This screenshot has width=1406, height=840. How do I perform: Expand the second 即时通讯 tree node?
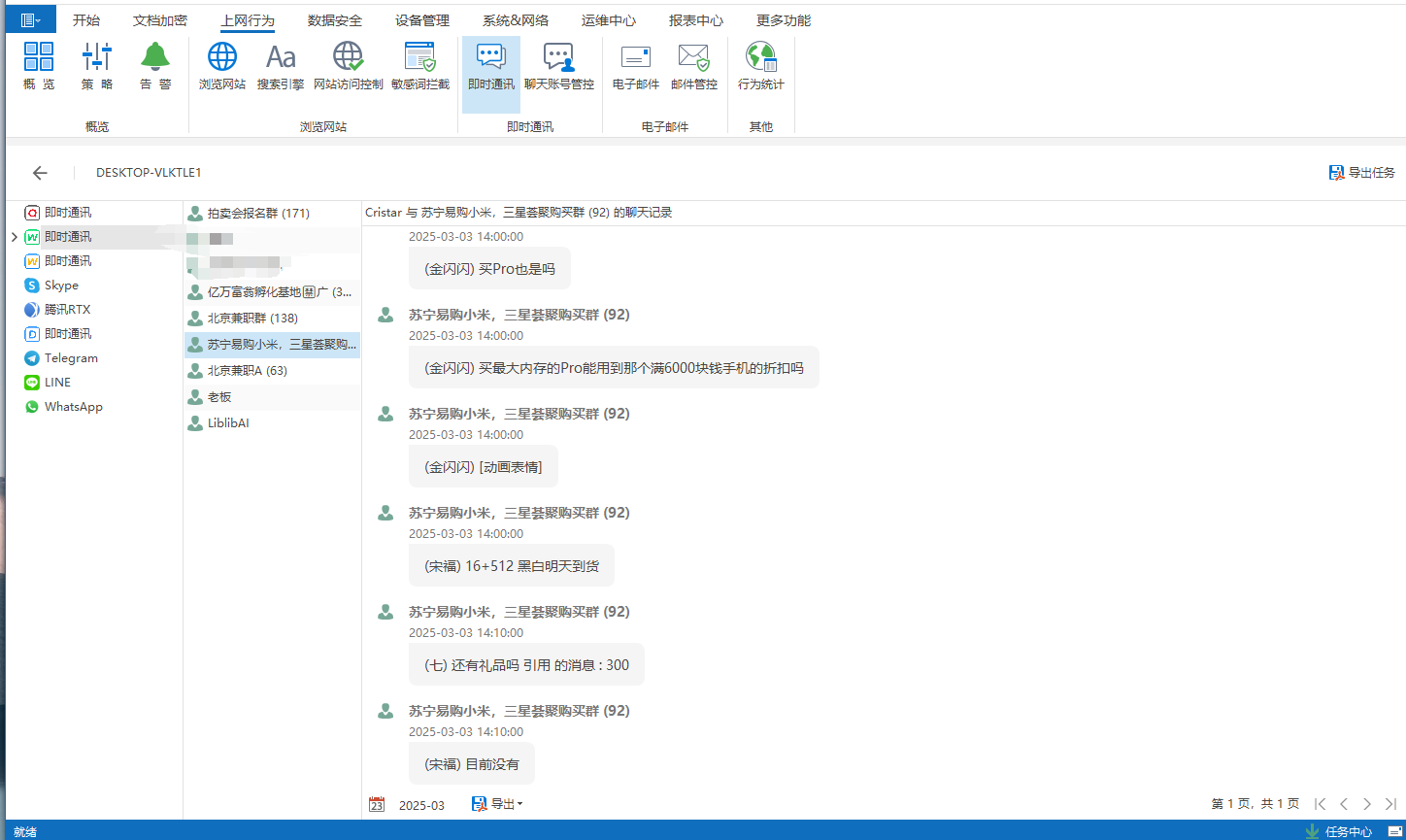click(14, 237)
